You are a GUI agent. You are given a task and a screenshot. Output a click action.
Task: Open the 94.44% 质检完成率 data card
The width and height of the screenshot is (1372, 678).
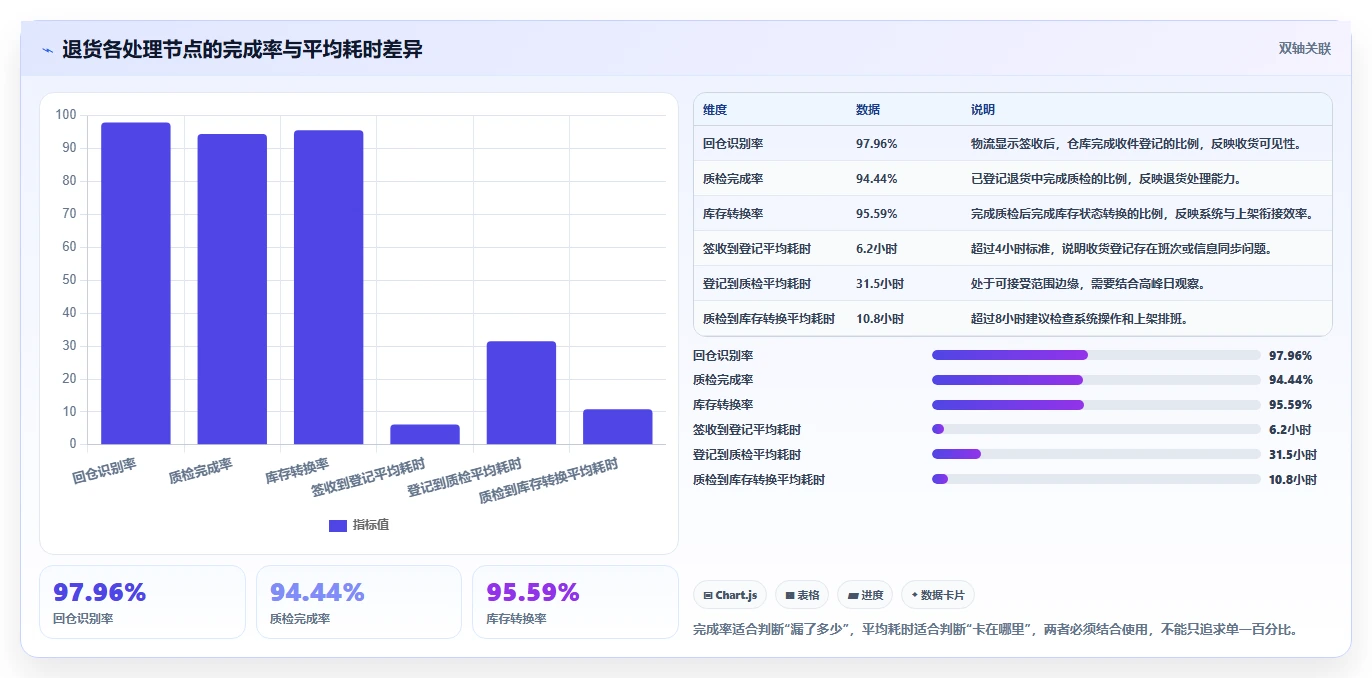pyautogui.click(x=359, y=602)
